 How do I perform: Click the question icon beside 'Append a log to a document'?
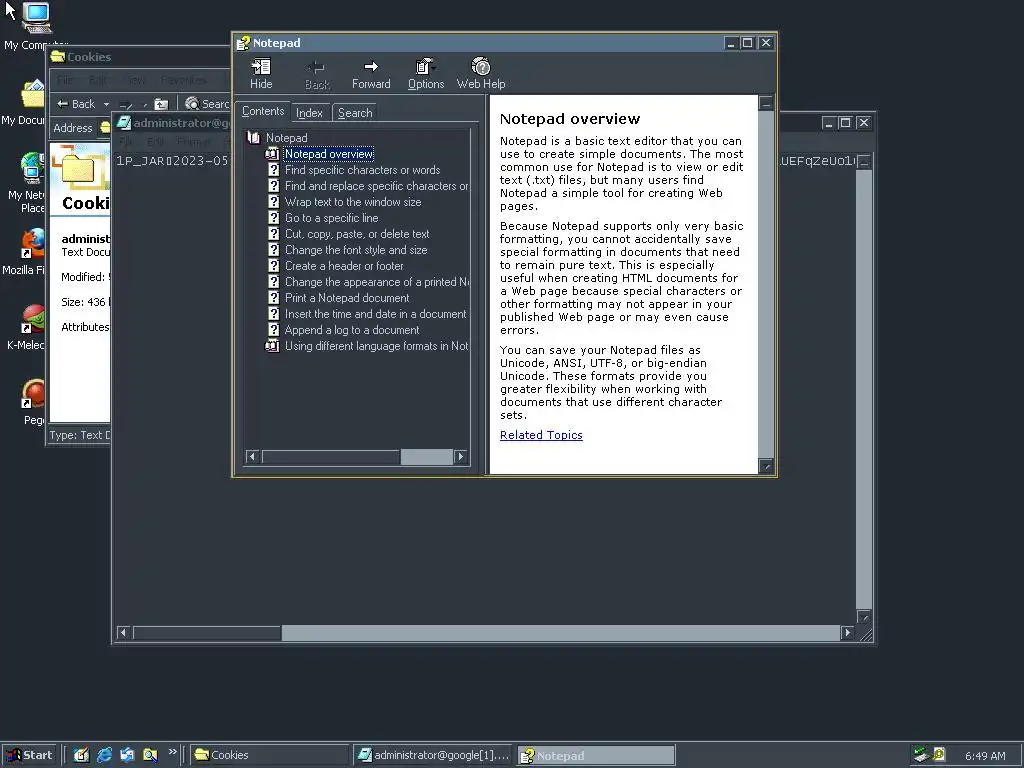point(274,329)
